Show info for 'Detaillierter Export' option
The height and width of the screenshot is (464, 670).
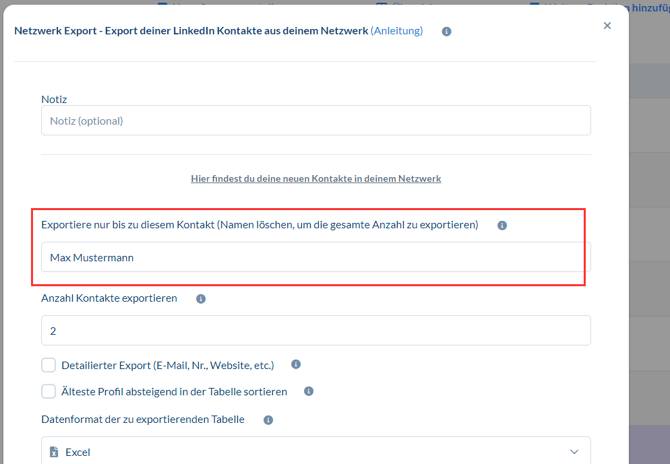point(296,365)
